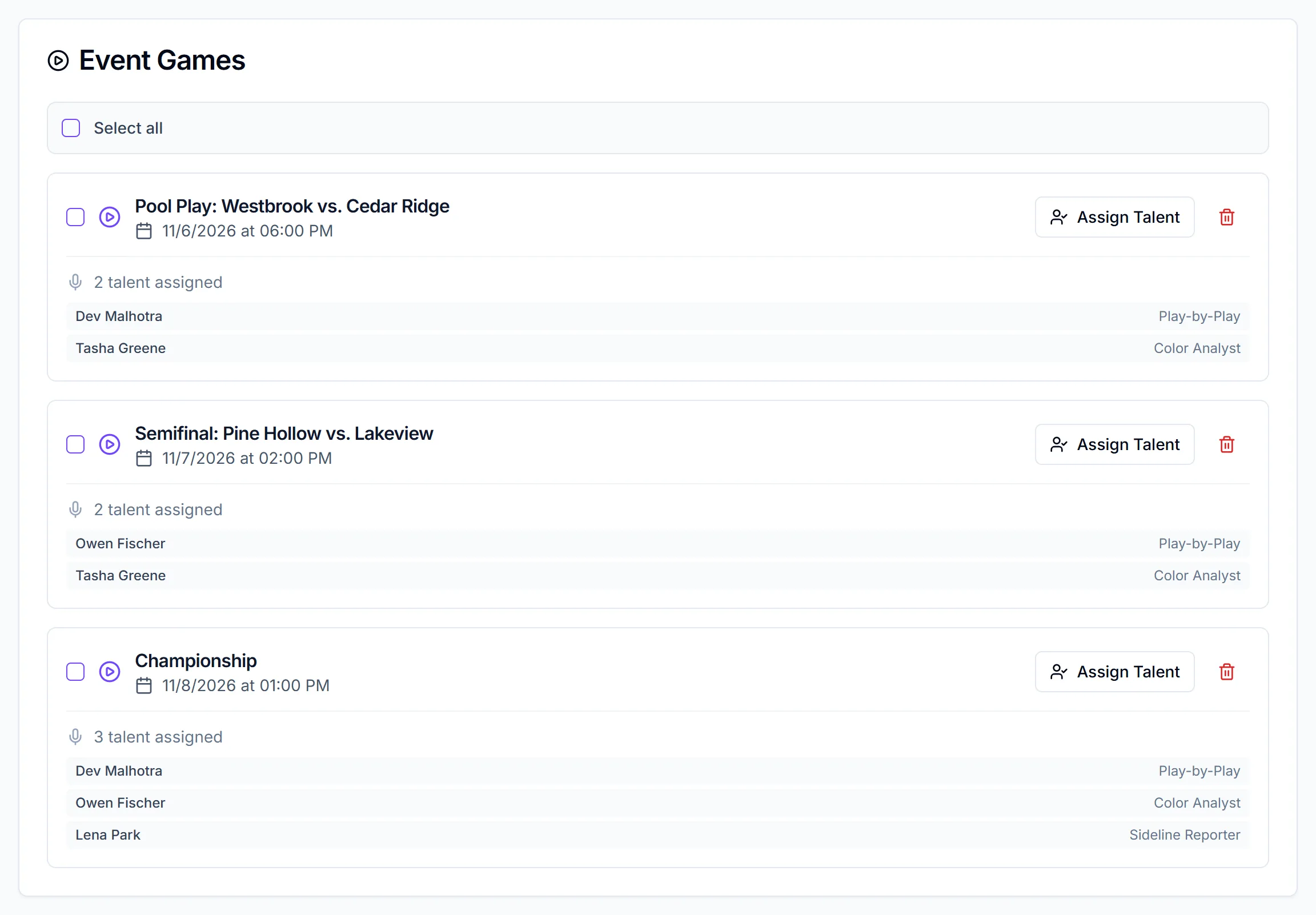Image resolution: width=1316 pixels, height=915 pixels.
Task: Delete the Semifinal: Pine Hollow vs. Lakeview game
Action: click(1226, 444)
